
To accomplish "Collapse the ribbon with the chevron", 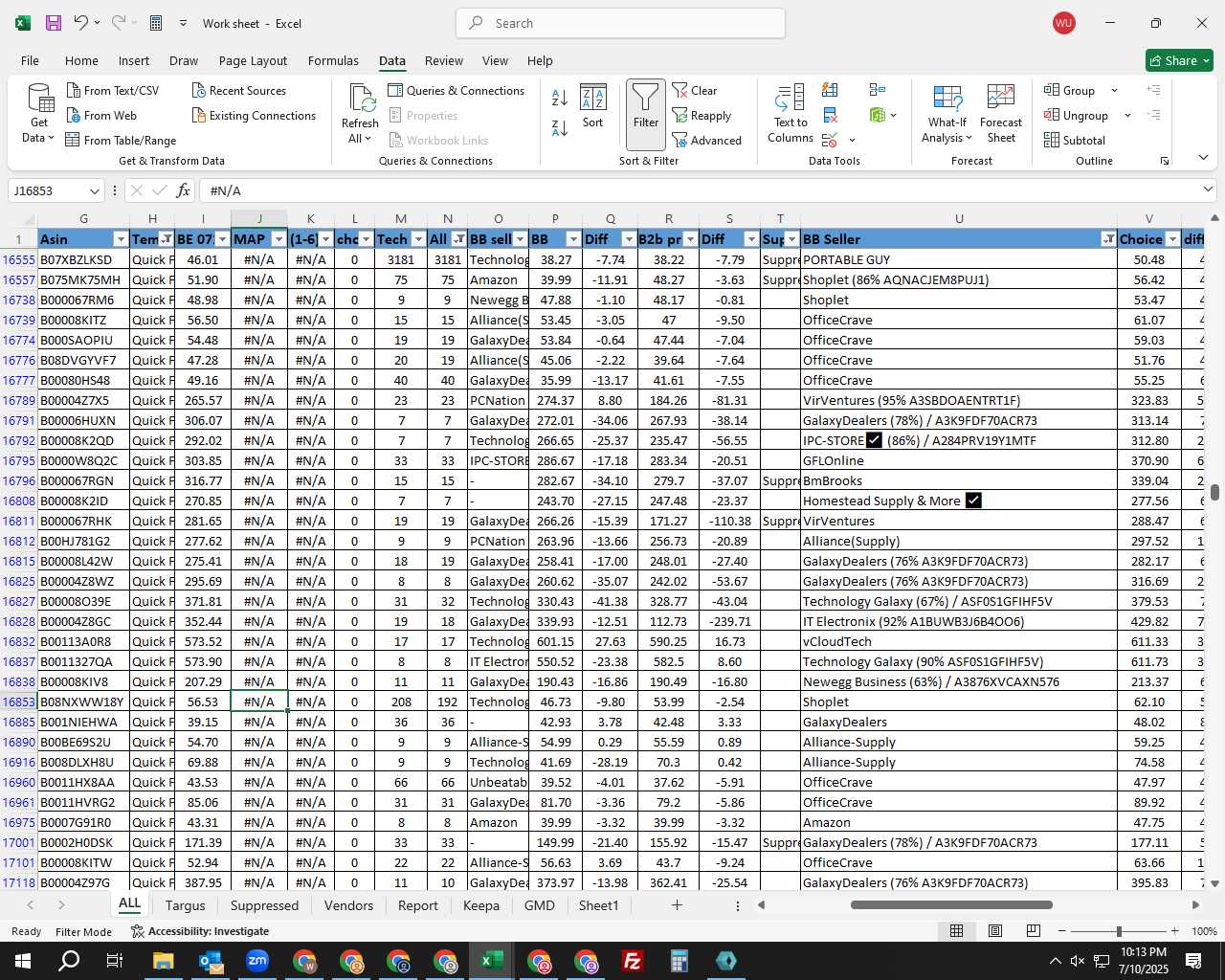I will coord(1203,158).
